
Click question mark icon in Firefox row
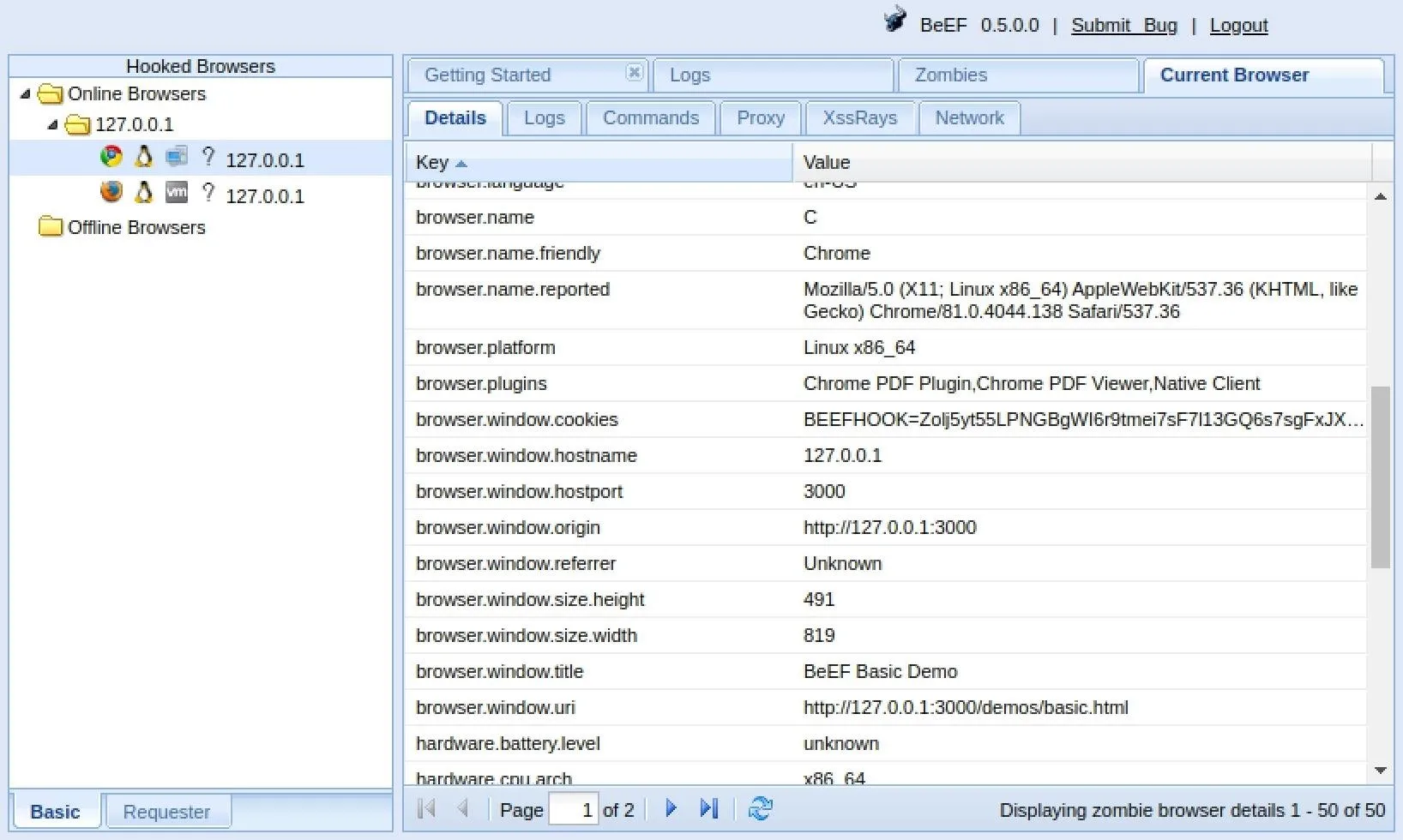click(x=208, y=192)
